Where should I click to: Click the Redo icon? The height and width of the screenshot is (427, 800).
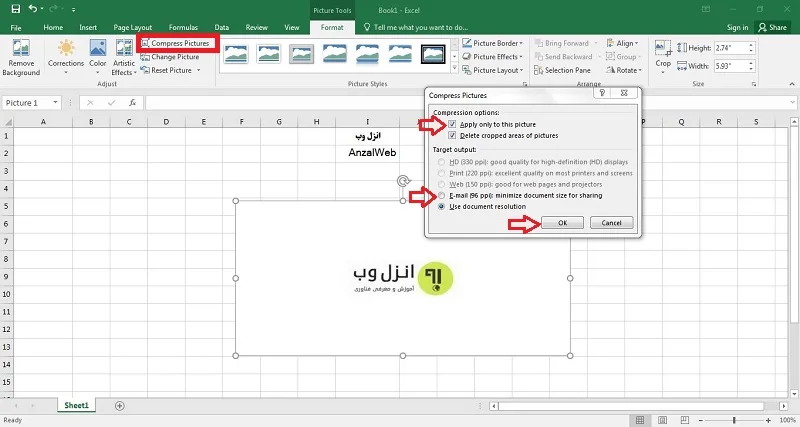pos(53,9)
